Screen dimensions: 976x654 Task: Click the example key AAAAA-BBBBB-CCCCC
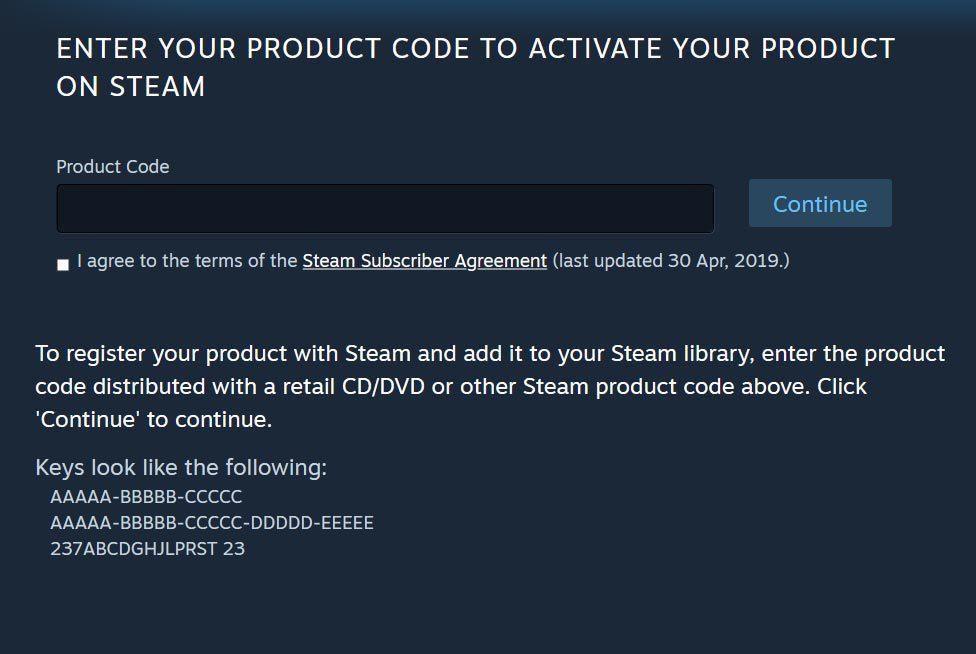(x=146, y=497)
